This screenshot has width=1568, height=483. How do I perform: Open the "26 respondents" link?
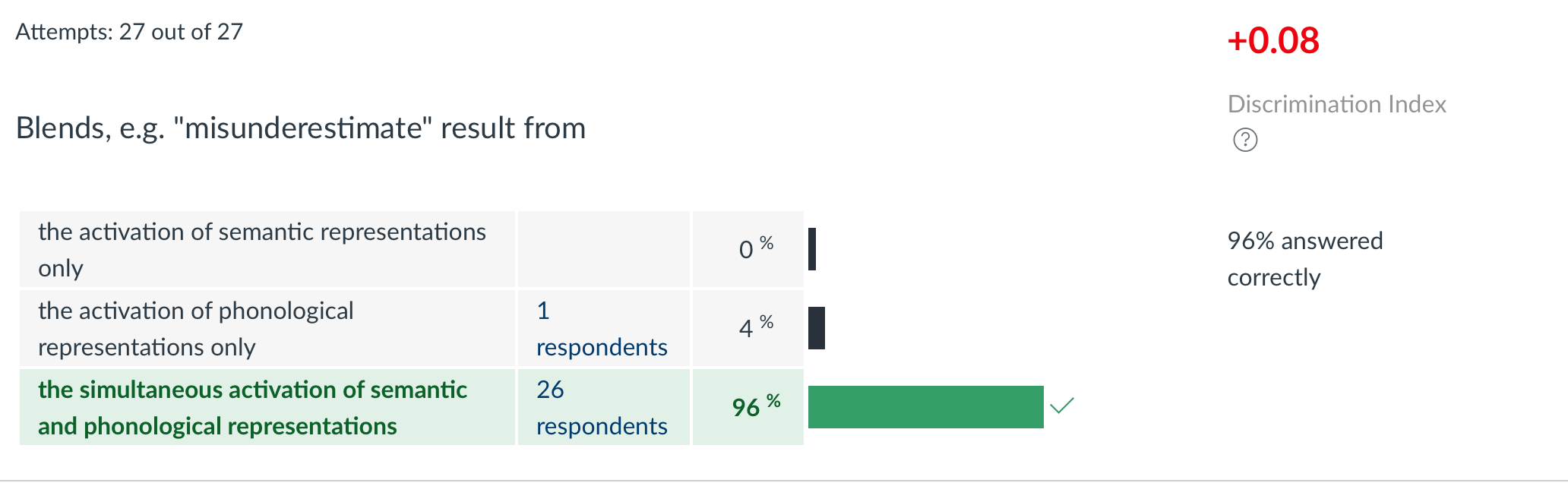(601, 408)
